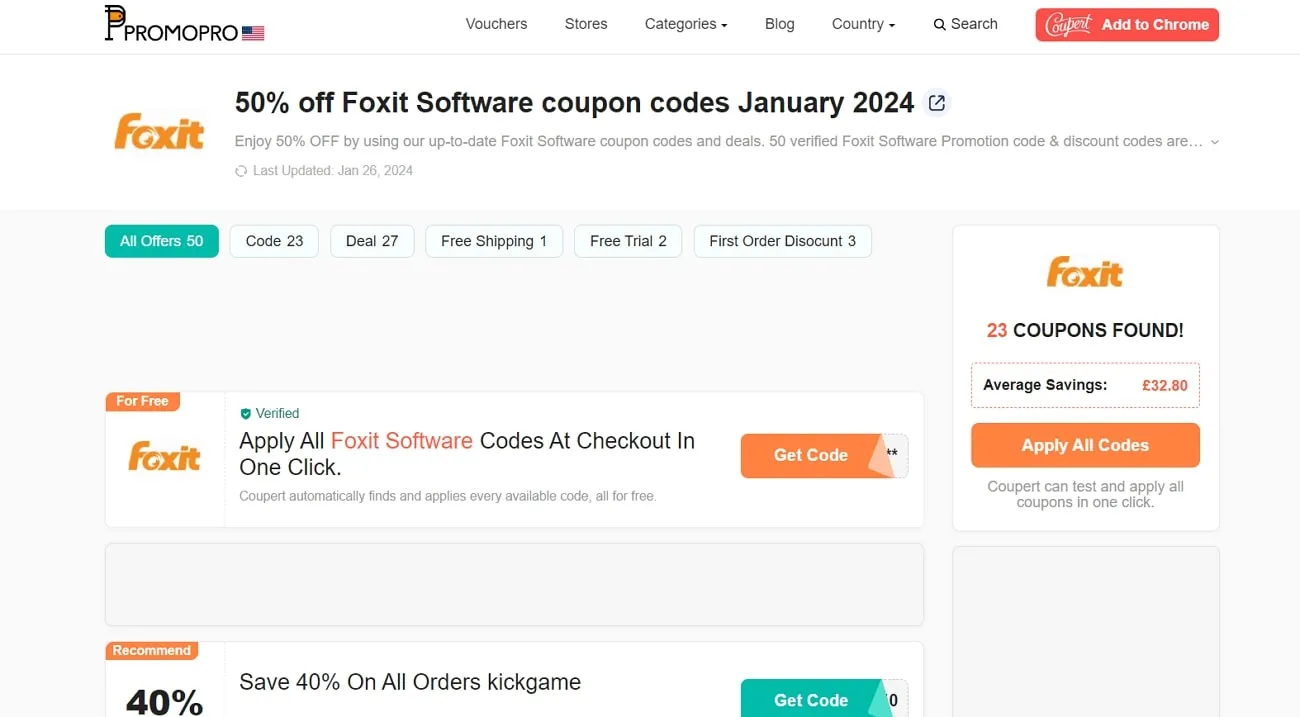
Task: Click the Coupert logo on the Chrome button
Action: click(x=1067, y=24)
